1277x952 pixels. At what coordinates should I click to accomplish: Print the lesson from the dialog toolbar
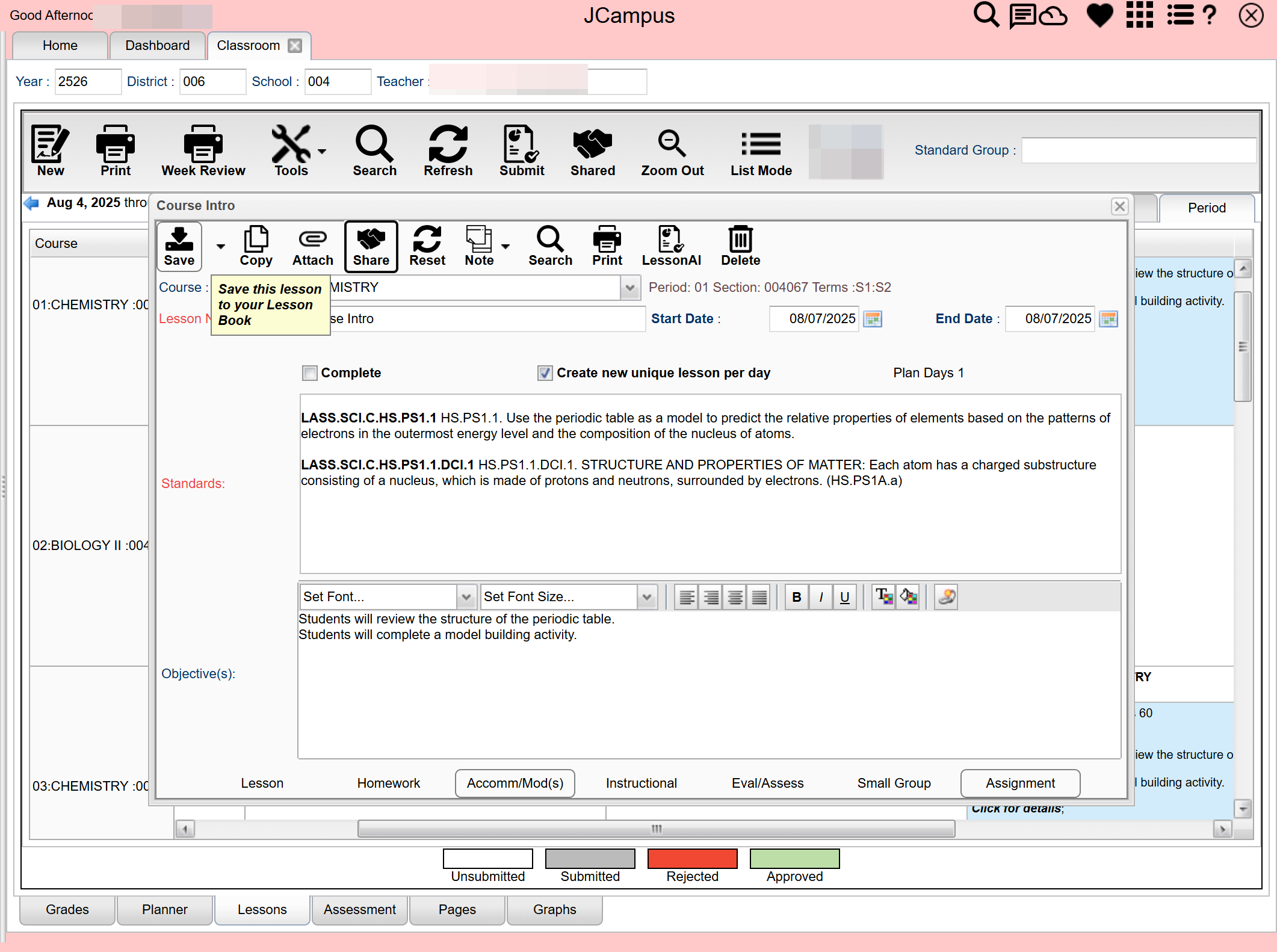pos(607,246)
